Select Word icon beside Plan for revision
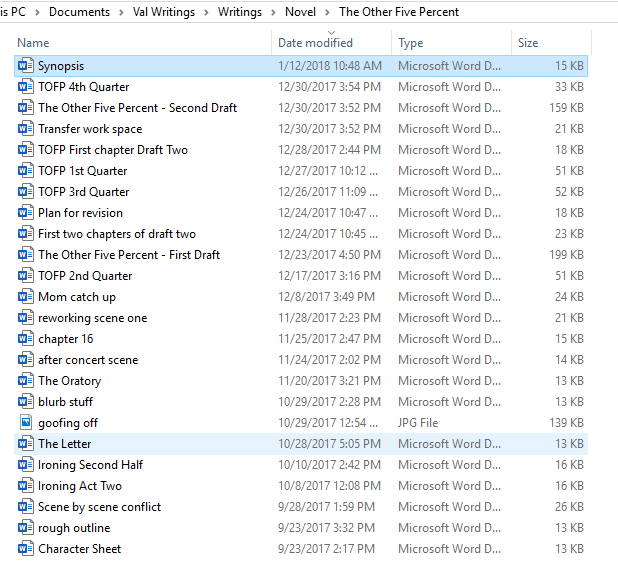This screenshot has width=618, height=564. click(x=25, y=213)
